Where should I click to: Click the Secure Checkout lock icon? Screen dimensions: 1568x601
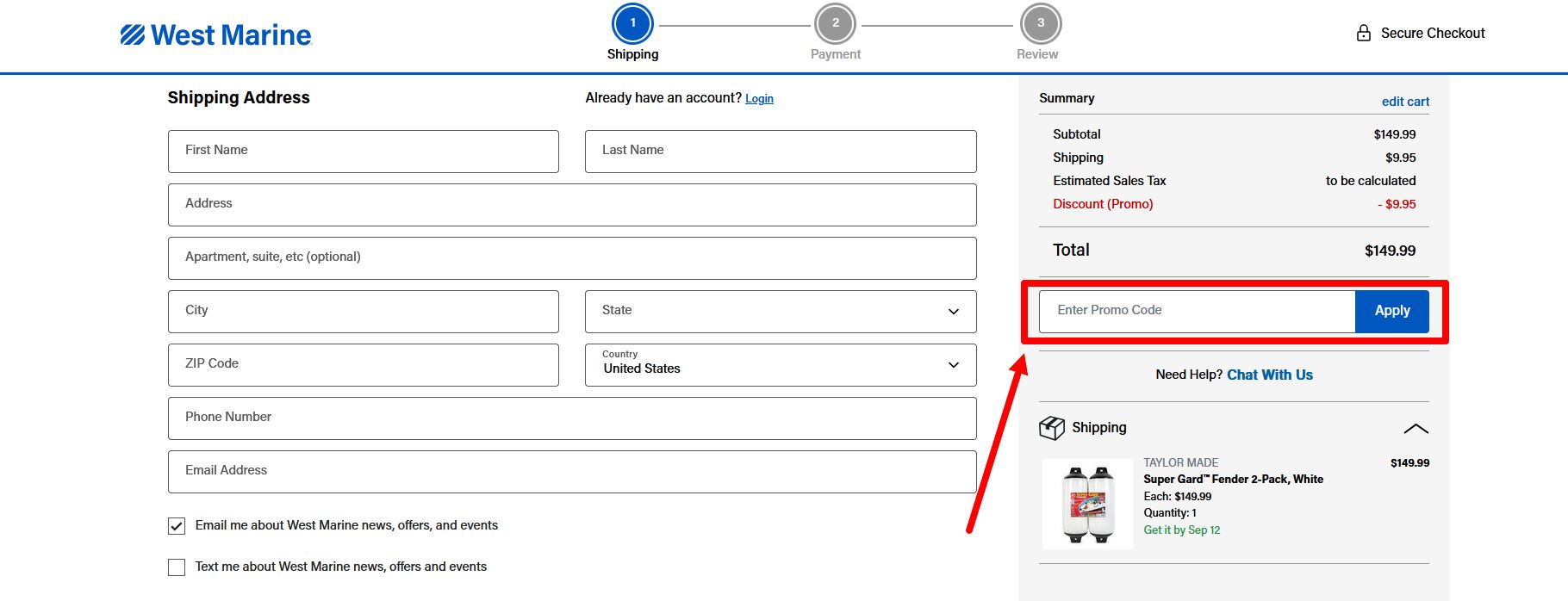(1363, 33)
